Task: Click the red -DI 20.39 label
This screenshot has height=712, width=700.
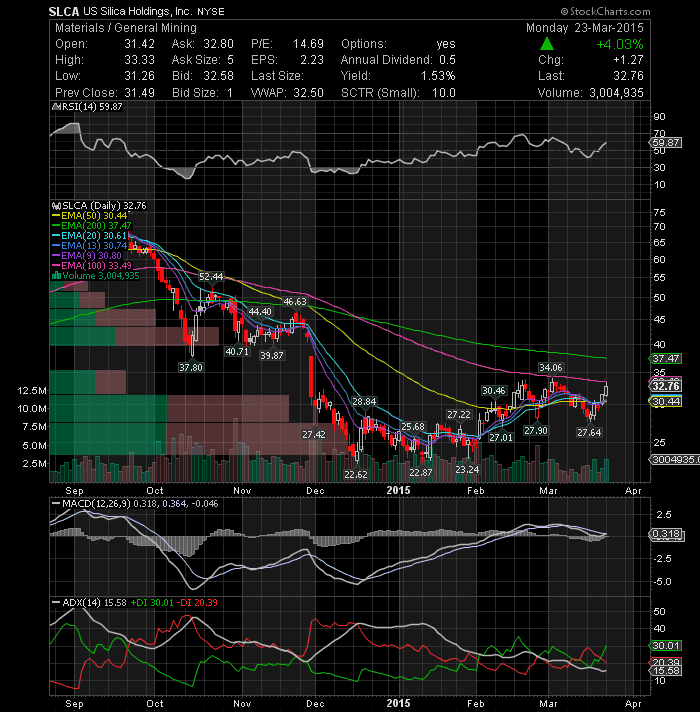Action: pos(197,603)
